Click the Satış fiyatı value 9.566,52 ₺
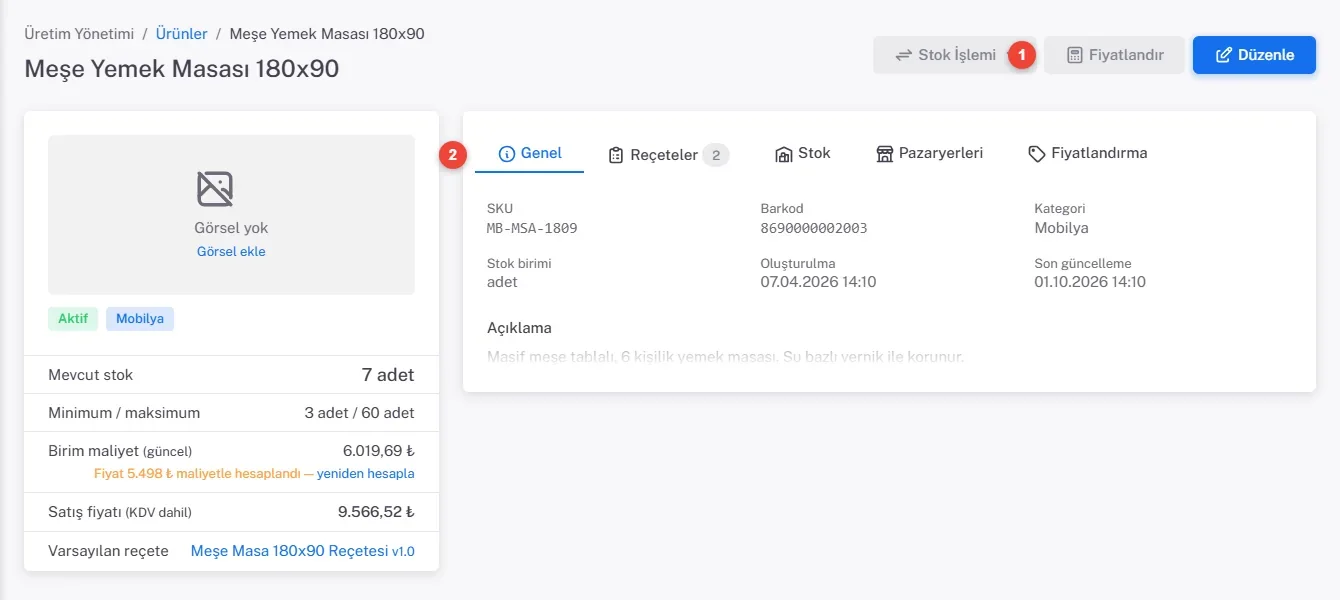 (376, 512)
